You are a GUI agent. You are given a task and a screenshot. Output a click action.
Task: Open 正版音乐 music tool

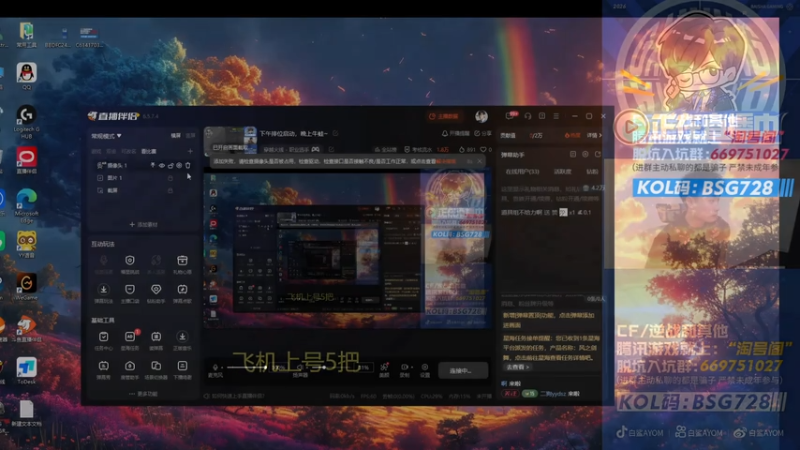[182, 340]
